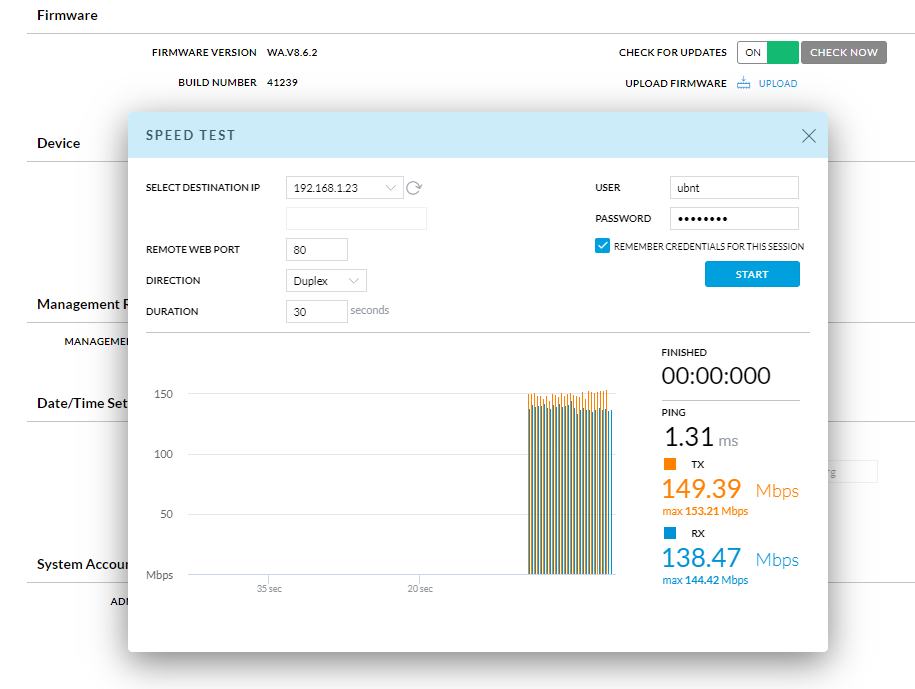Viewport: 915px width, 689px height.
Task: Click the 138.47 RX throughput value
Action: coord(701,558)
